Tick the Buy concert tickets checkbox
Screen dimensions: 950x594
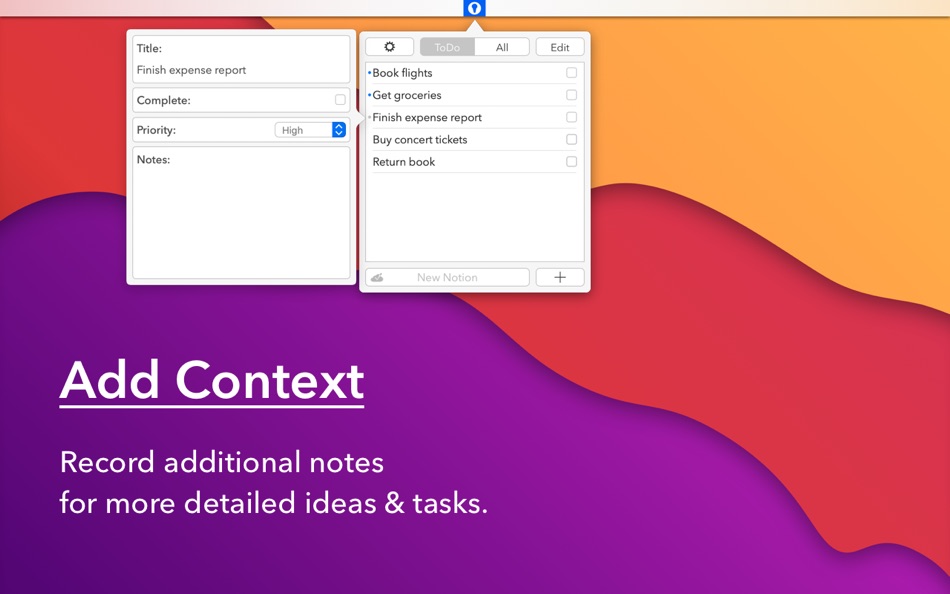coord(571,139)
